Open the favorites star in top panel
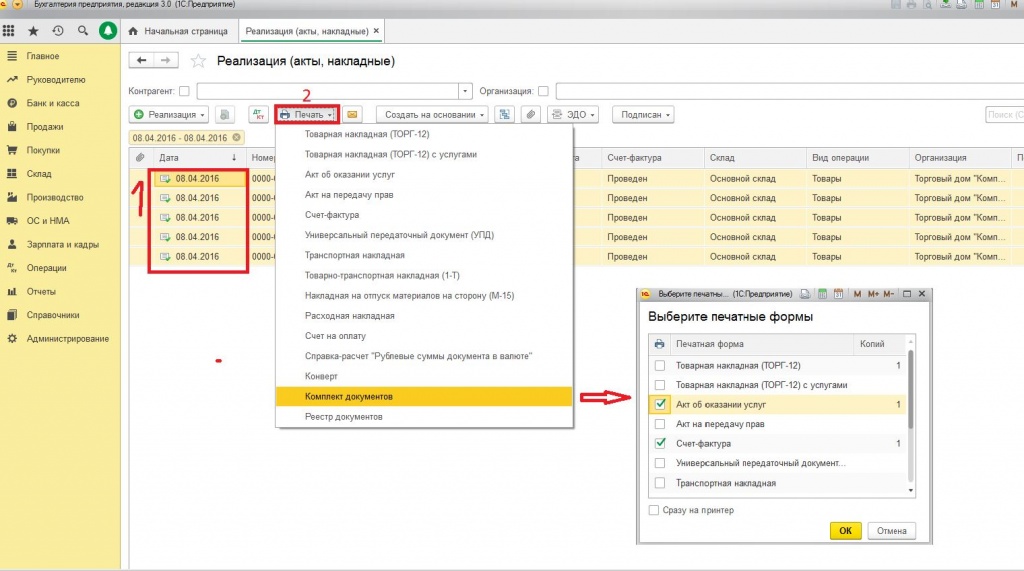Screen dimensions: 1024x571 pos(33,31)
